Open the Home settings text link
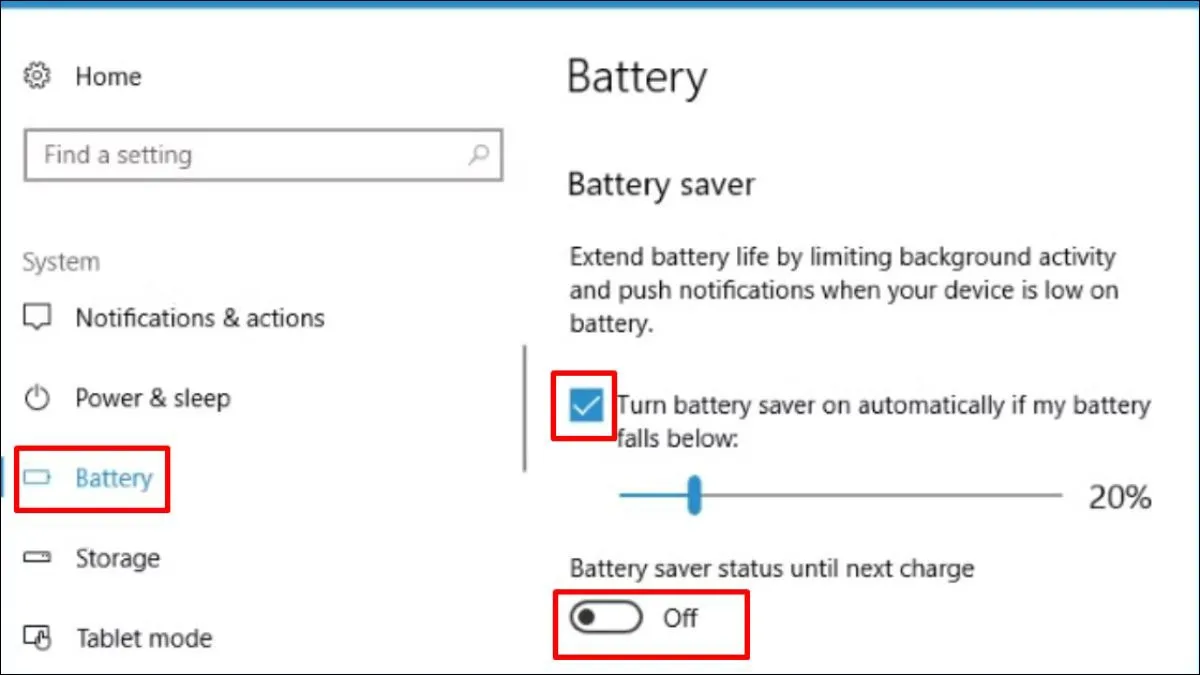Screen dimensions: 1200x675 coord(108,76)
